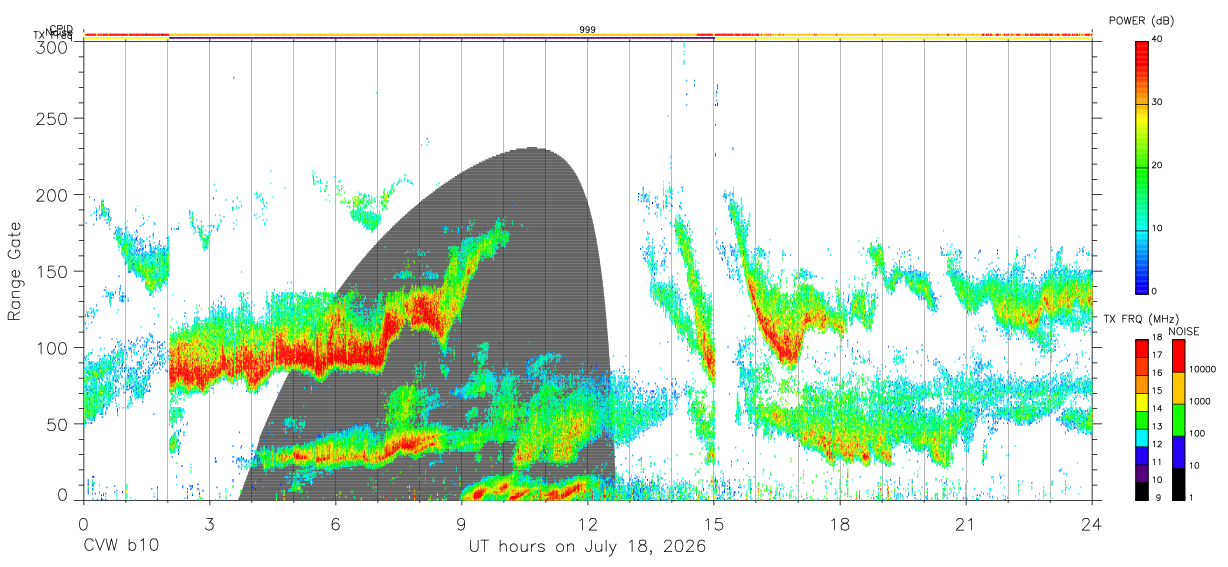
Task: Click the 18 MHz frequency label
Action: tap(1156, 339)
